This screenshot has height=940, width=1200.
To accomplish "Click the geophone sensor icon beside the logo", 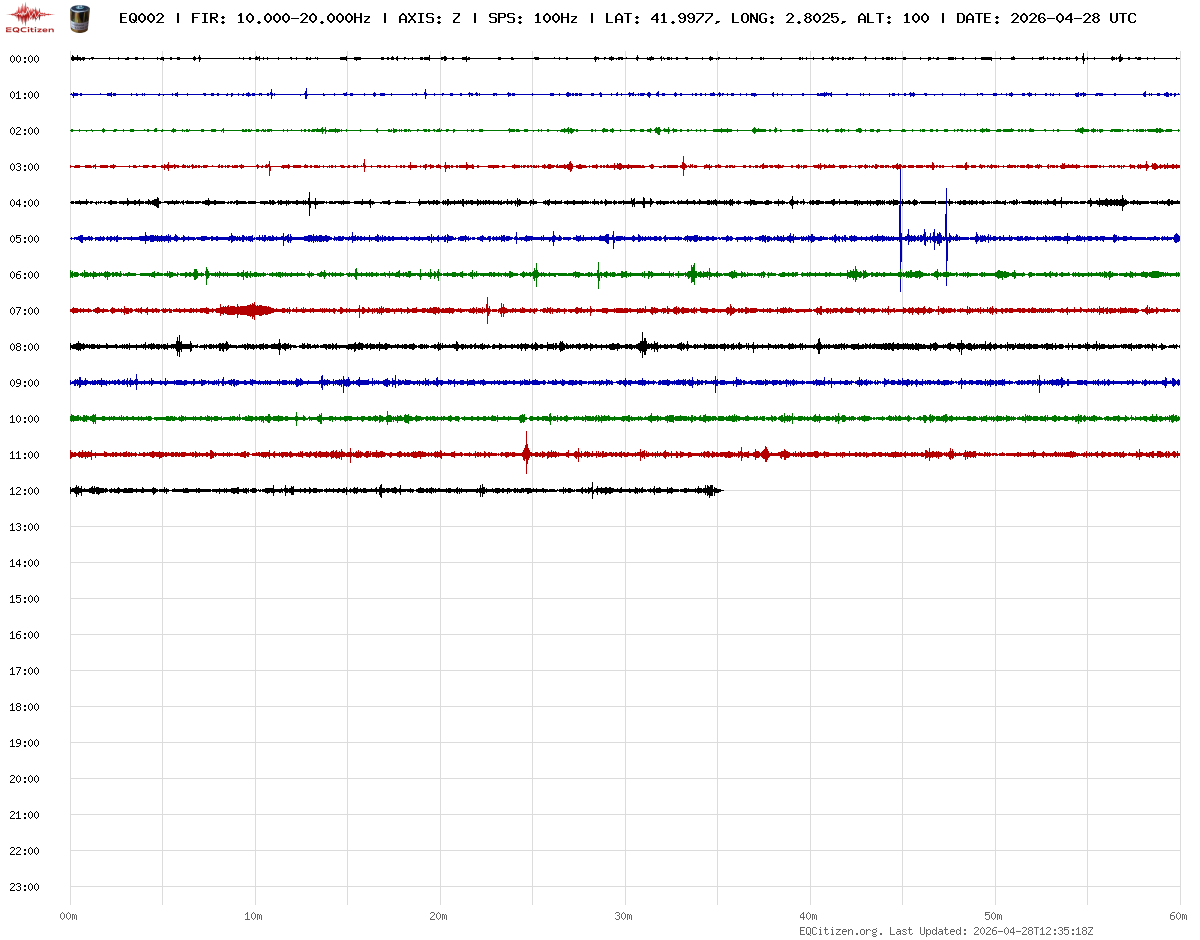I will pos(78,17).
